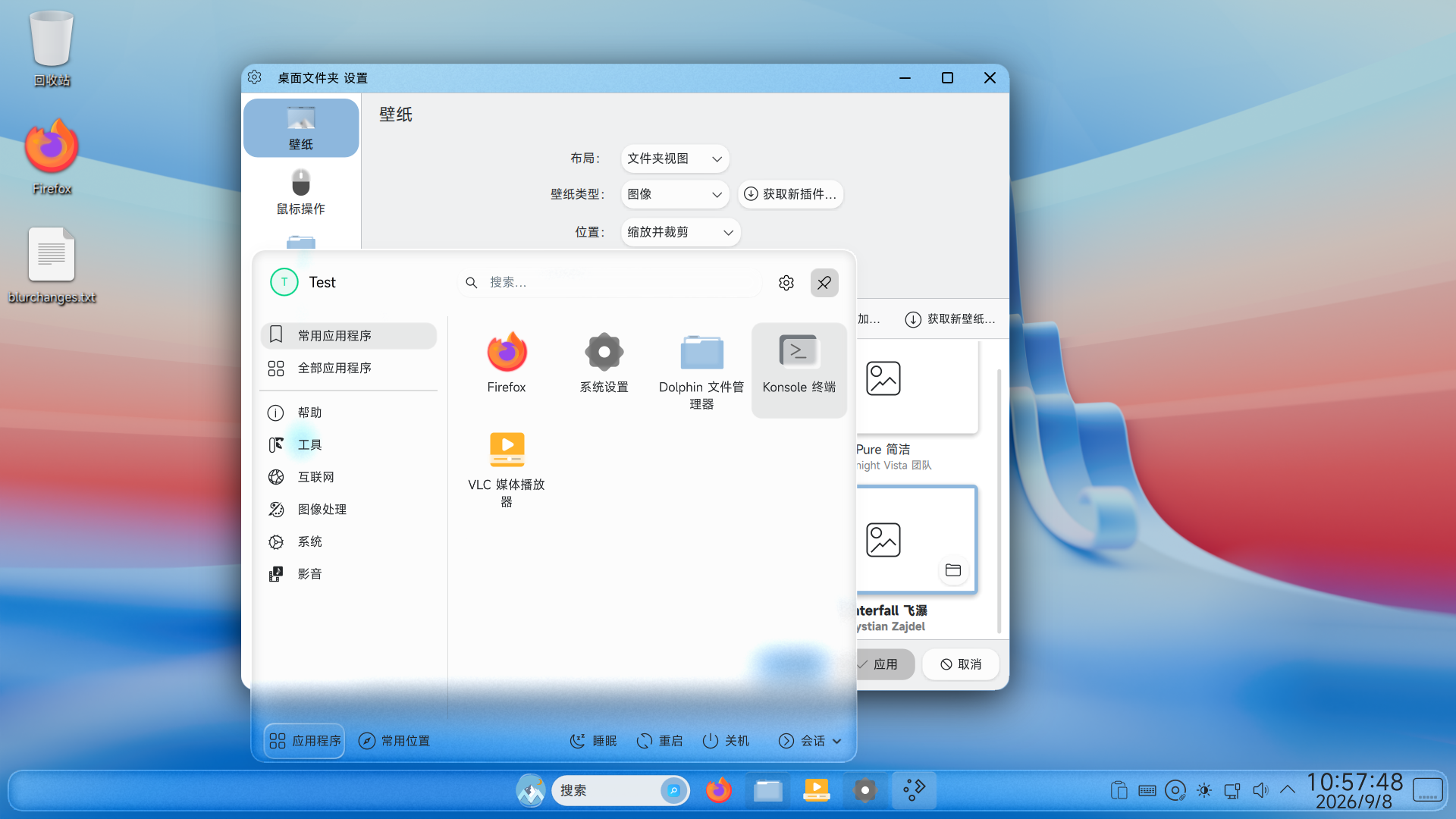Open the 壁纸类型 dropdown showing 图像

tap(675, 194)
